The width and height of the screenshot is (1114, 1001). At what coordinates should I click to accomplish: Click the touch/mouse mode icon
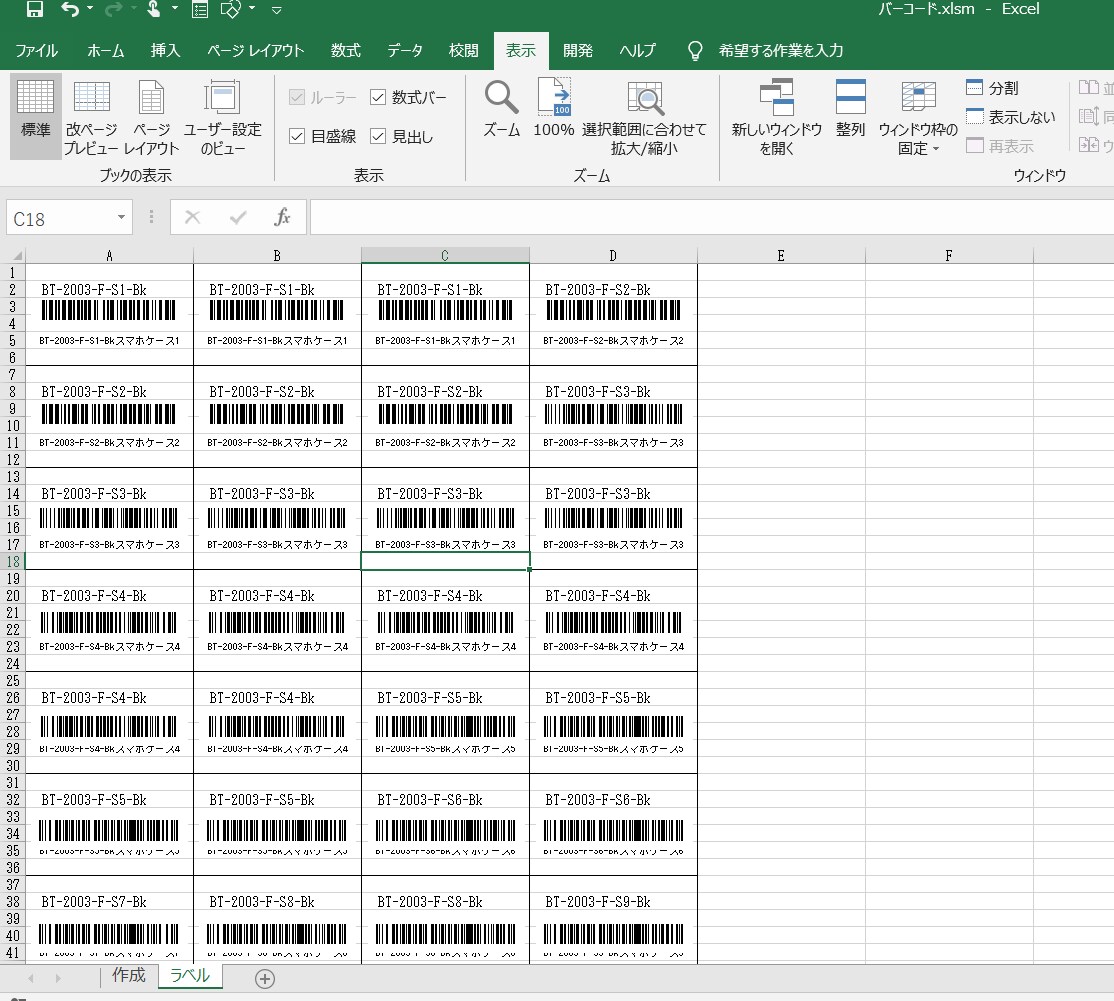[153, 9]
